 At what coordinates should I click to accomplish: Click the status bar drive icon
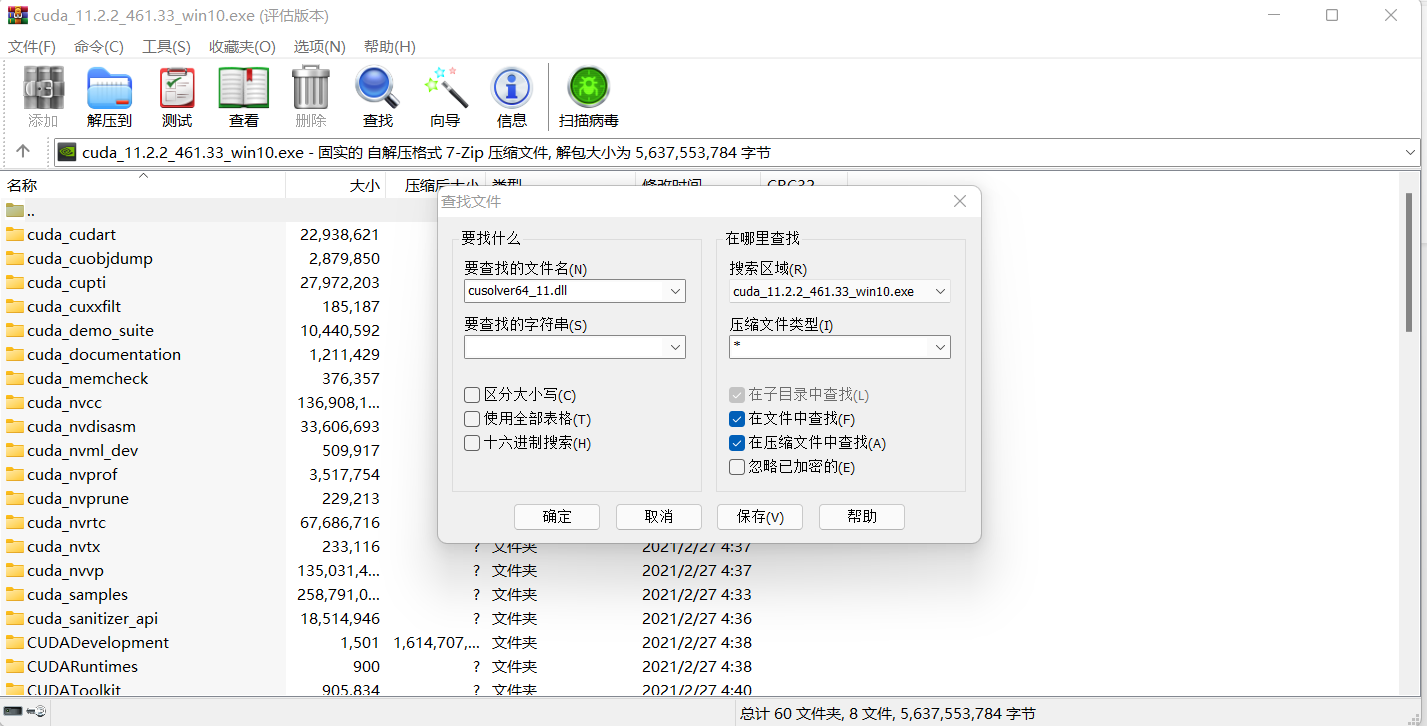point(12,712)
